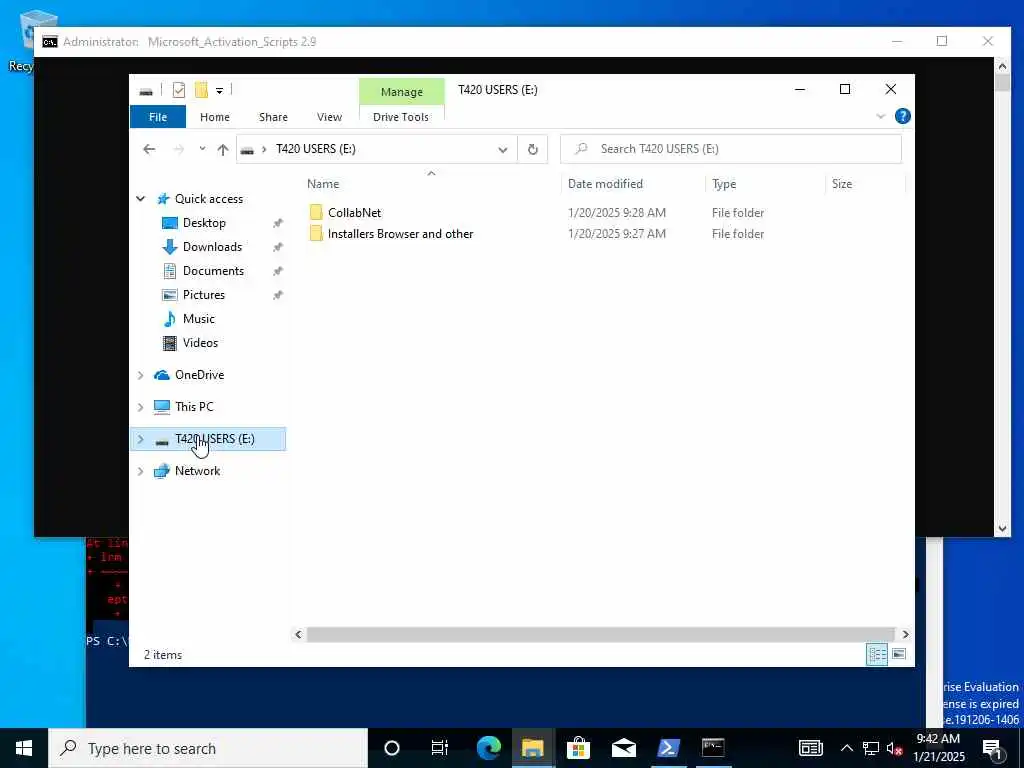Click the CollabNet date 1/20/2025 9:28 AM
This screenshot has height=768, width=1024.
[x=617, y=212]
